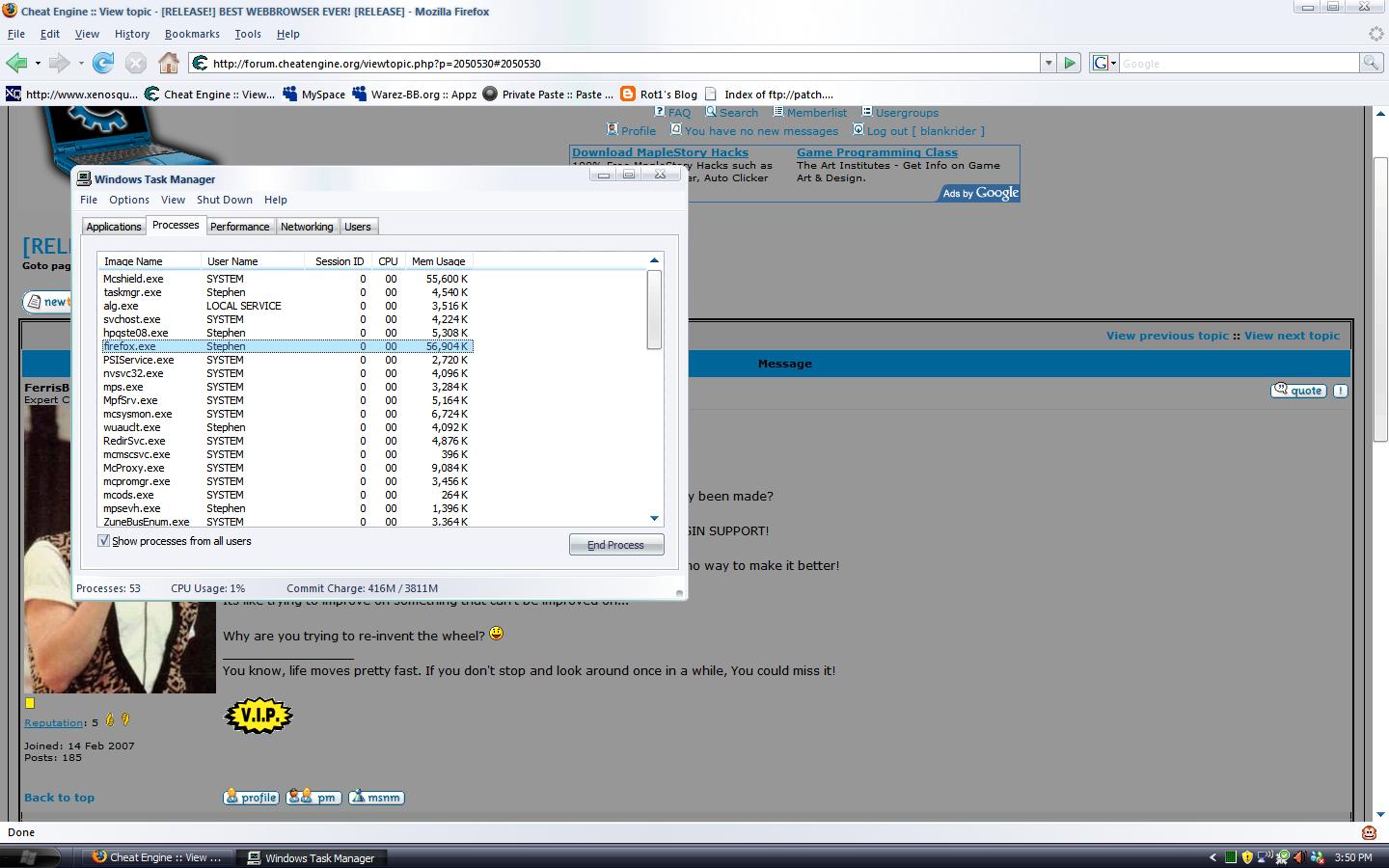Click View previous topic link
Screen dimensions: 1389x868
tap(1167, 336)
